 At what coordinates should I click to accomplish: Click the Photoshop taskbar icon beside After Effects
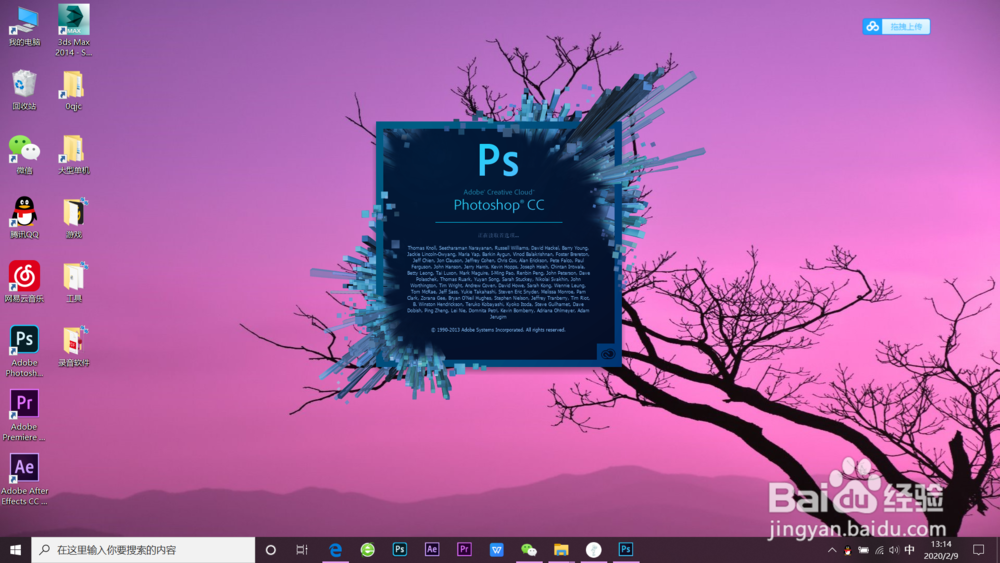pos(400,550)
